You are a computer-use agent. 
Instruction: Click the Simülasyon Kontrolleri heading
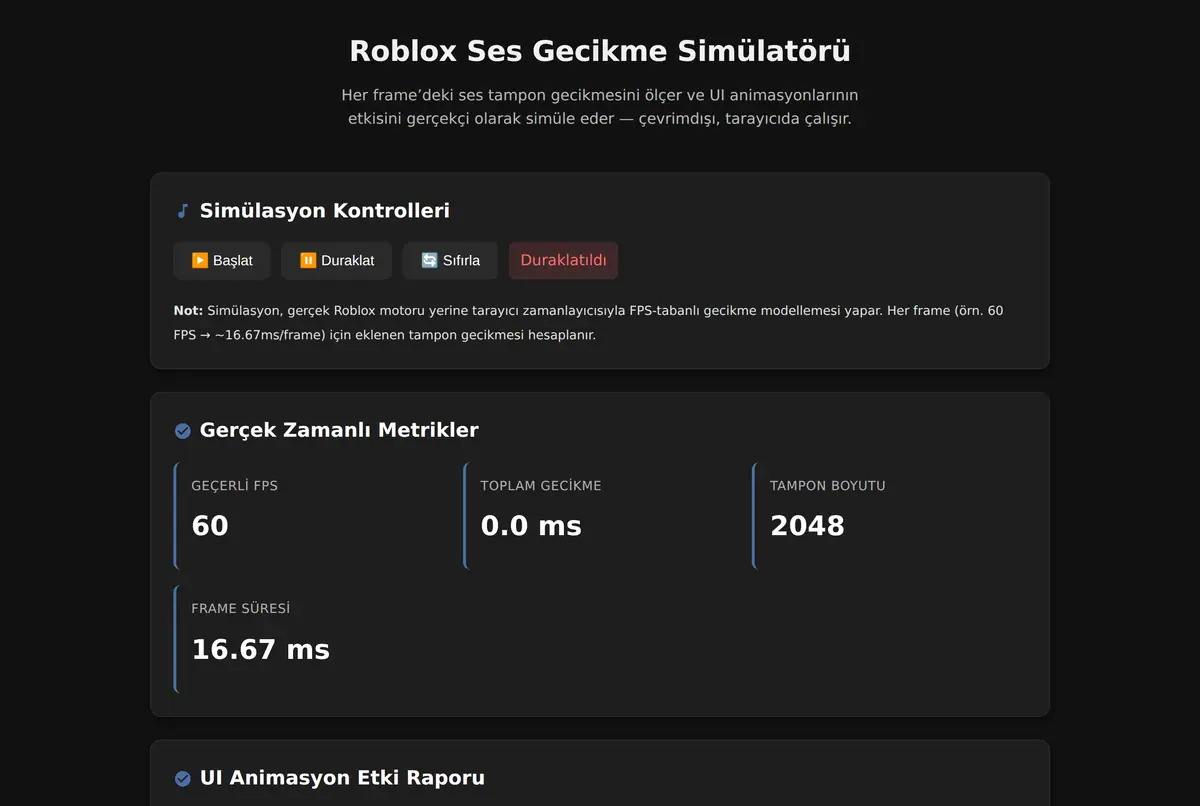pyautogui.click(x=325, y=211)
